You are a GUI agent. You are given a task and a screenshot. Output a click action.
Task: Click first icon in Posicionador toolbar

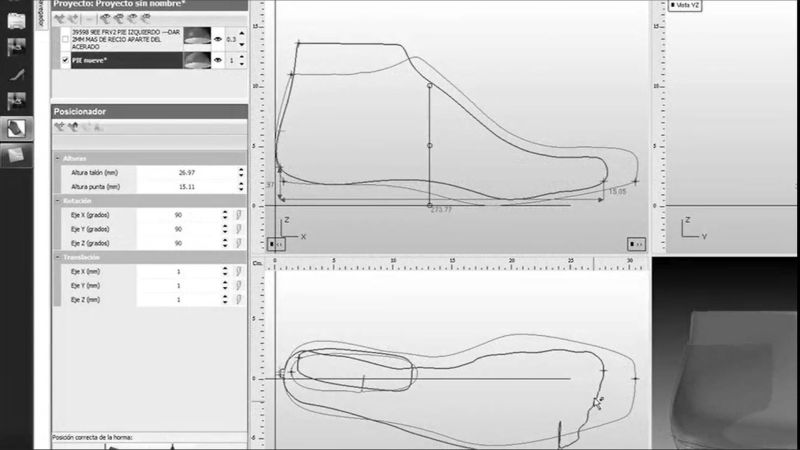point(60,127)
